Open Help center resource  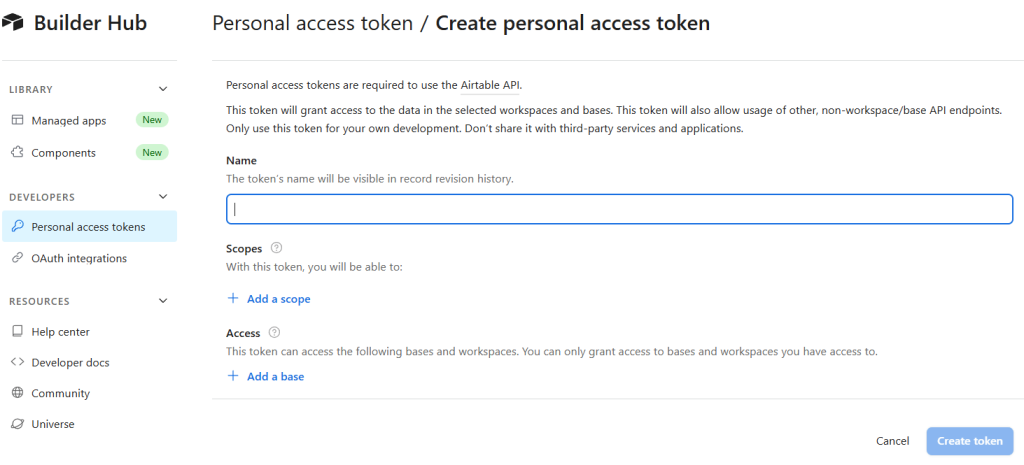click(x=89, y=331)
